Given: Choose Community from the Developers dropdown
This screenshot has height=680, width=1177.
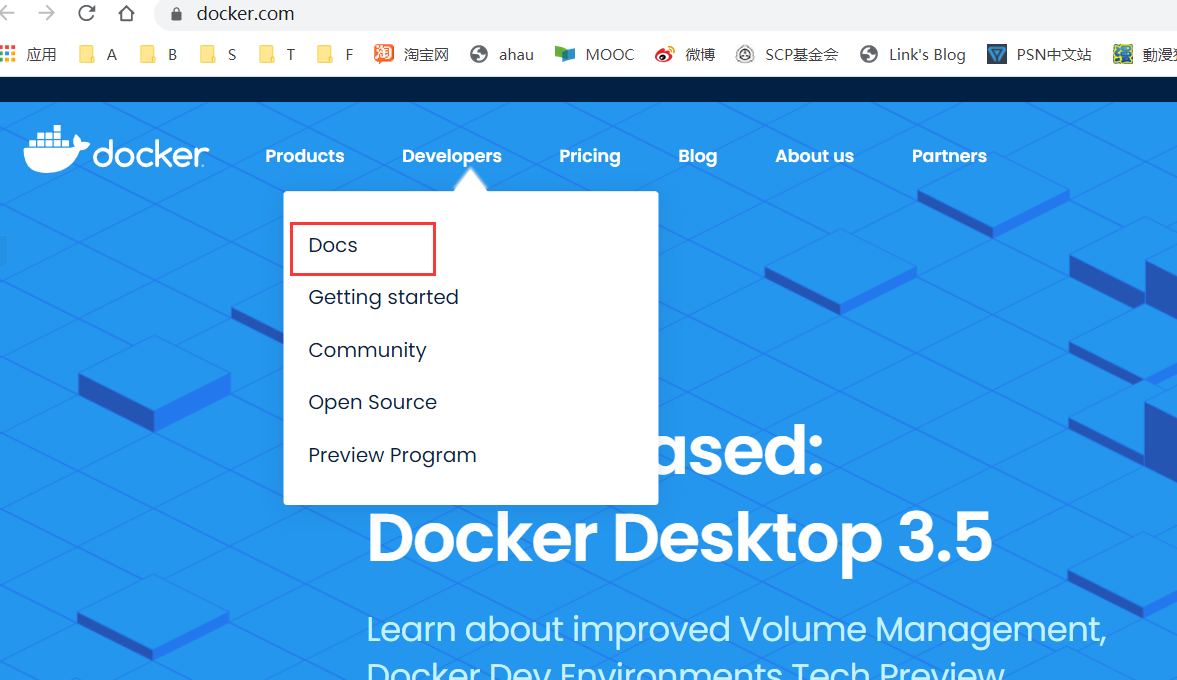Looking at the screenshot, I should coord(367,350).
